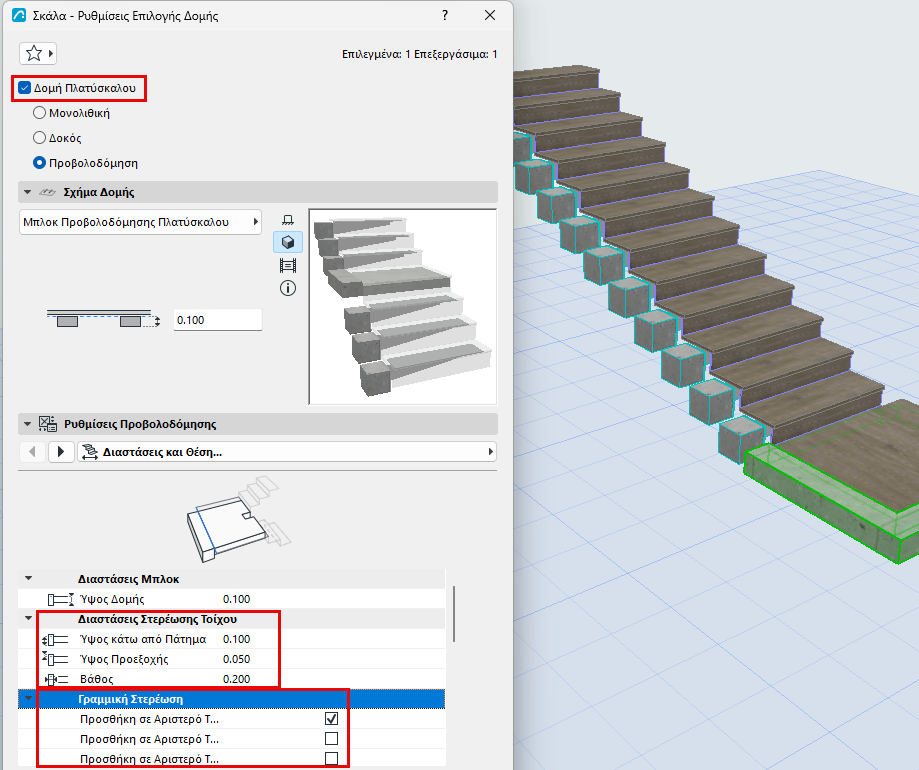Viewport: 919px width, 770px height.
Task: Collapse the Διαστάσεις Μπλοκ group
Action: (28, 579)
